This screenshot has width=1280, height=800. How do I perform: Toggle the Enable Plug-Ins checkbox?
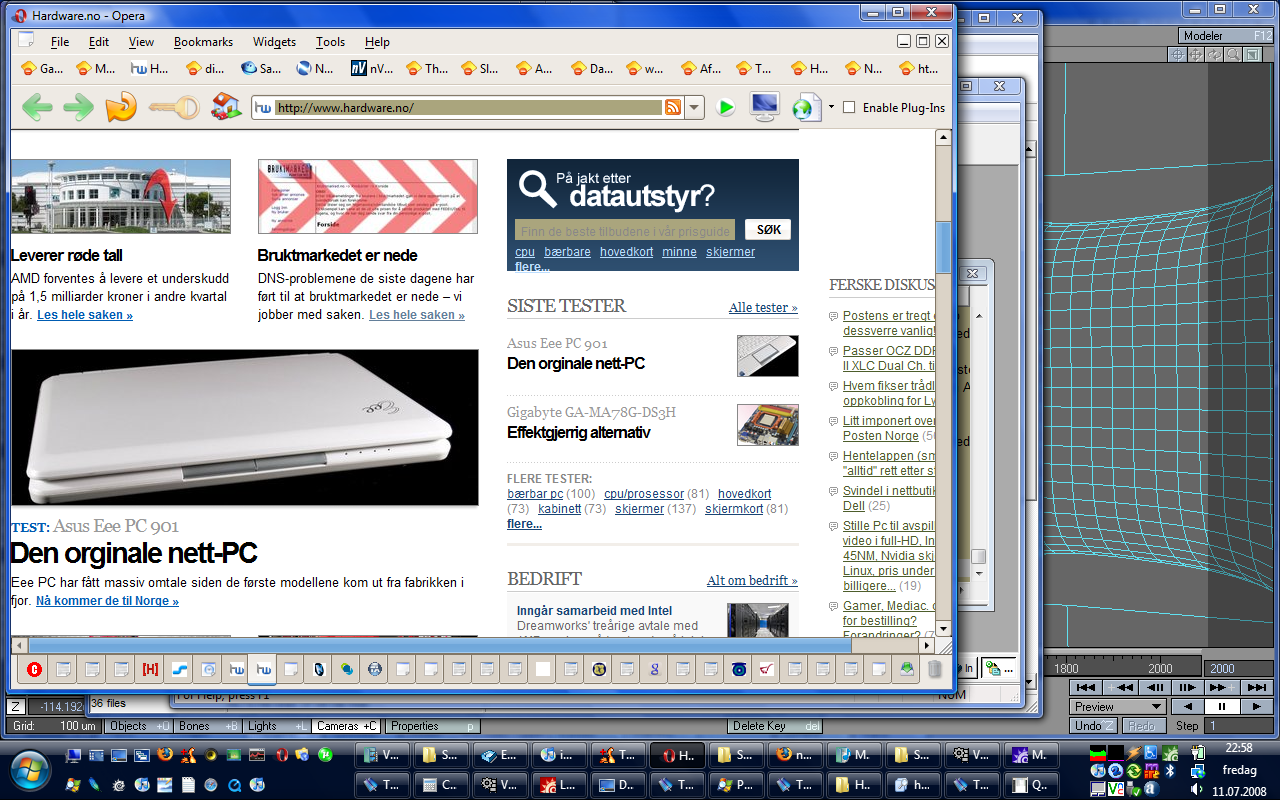849,107
